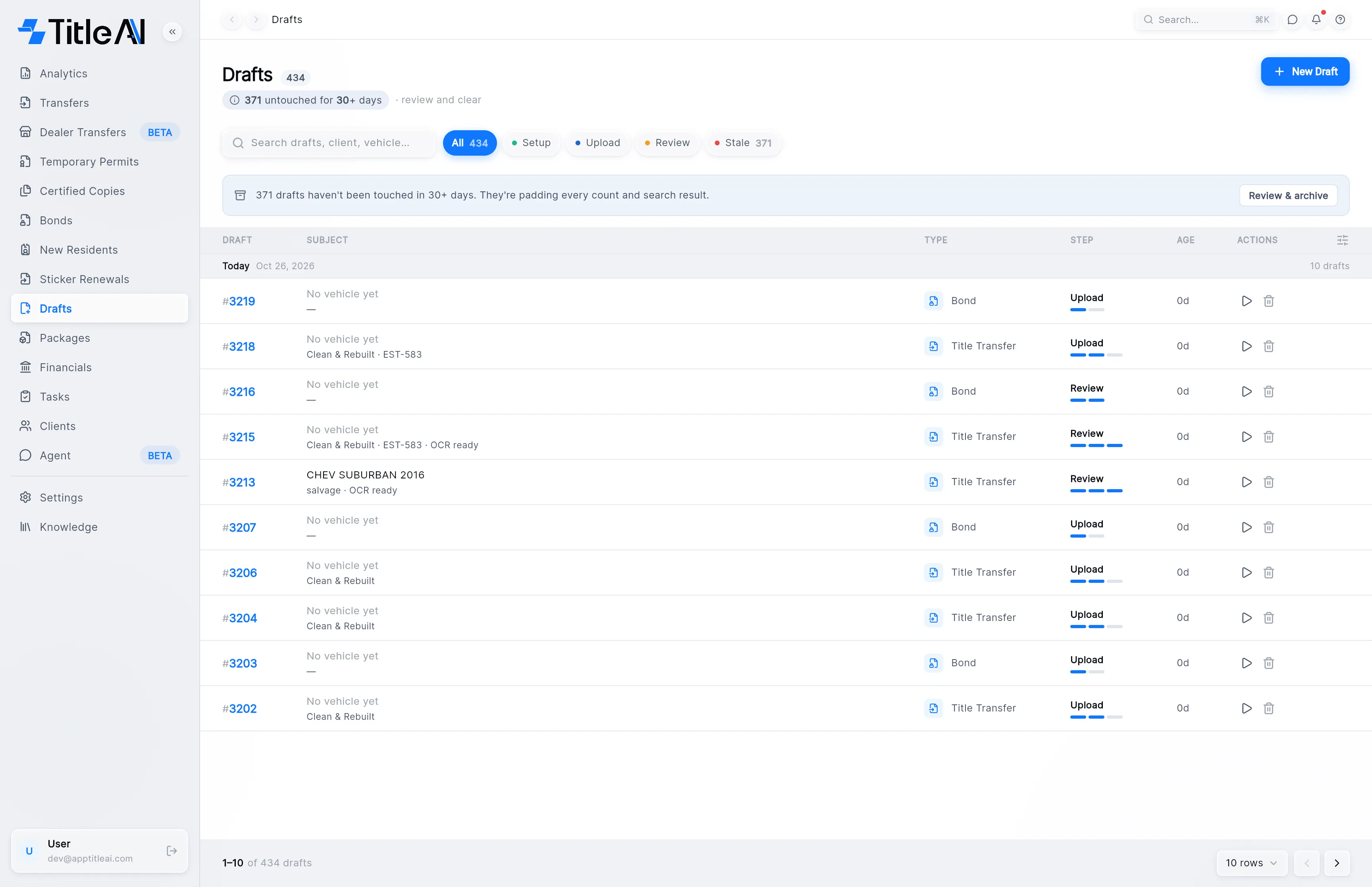This screenshot has height=887, width=1372.
Task: Select the All 434 filter tab
Action: coord(469,143)
